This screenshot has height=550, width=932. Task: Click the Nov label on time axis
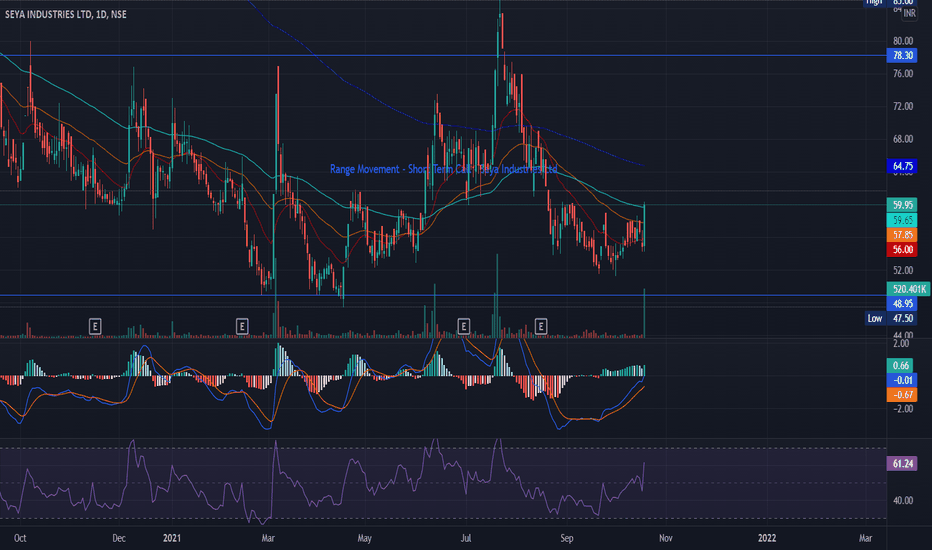(x=666, y=538)
